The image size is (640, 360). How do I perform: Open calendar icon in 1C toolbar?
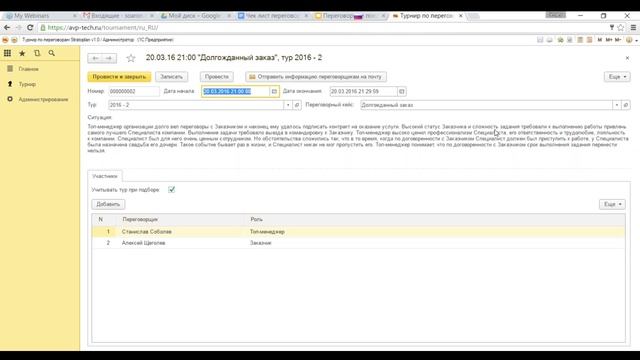click(x=589, y=40)
